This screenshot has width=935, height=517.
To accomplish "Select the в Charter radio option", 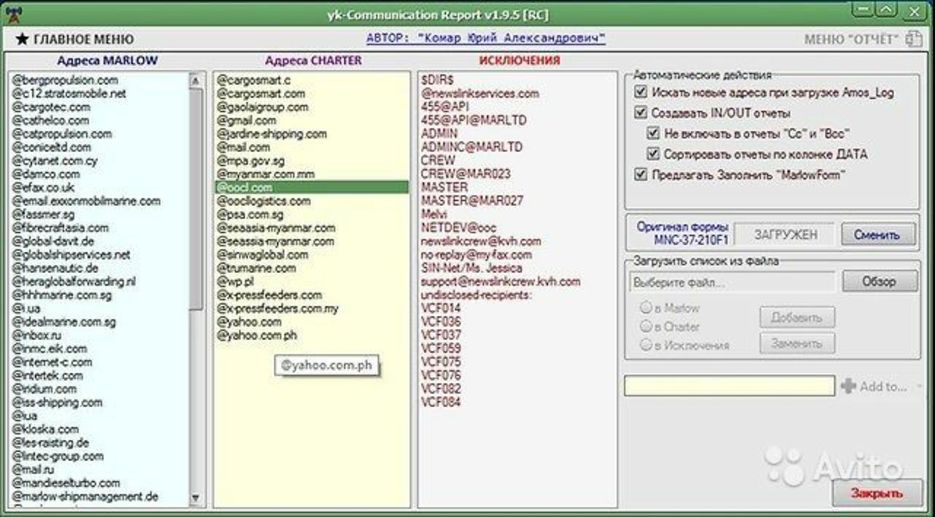I will pyautogui.click(x=645, y=326).
